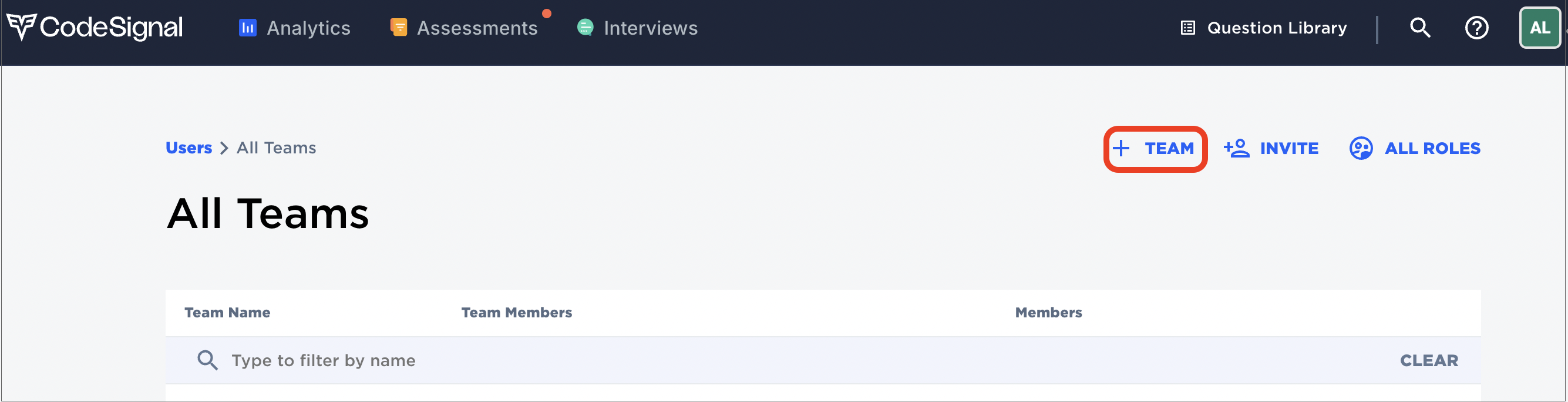Screen dimensions: 1568x402
Task: Click the INVITE button label
Action: tap(1288, 148)
